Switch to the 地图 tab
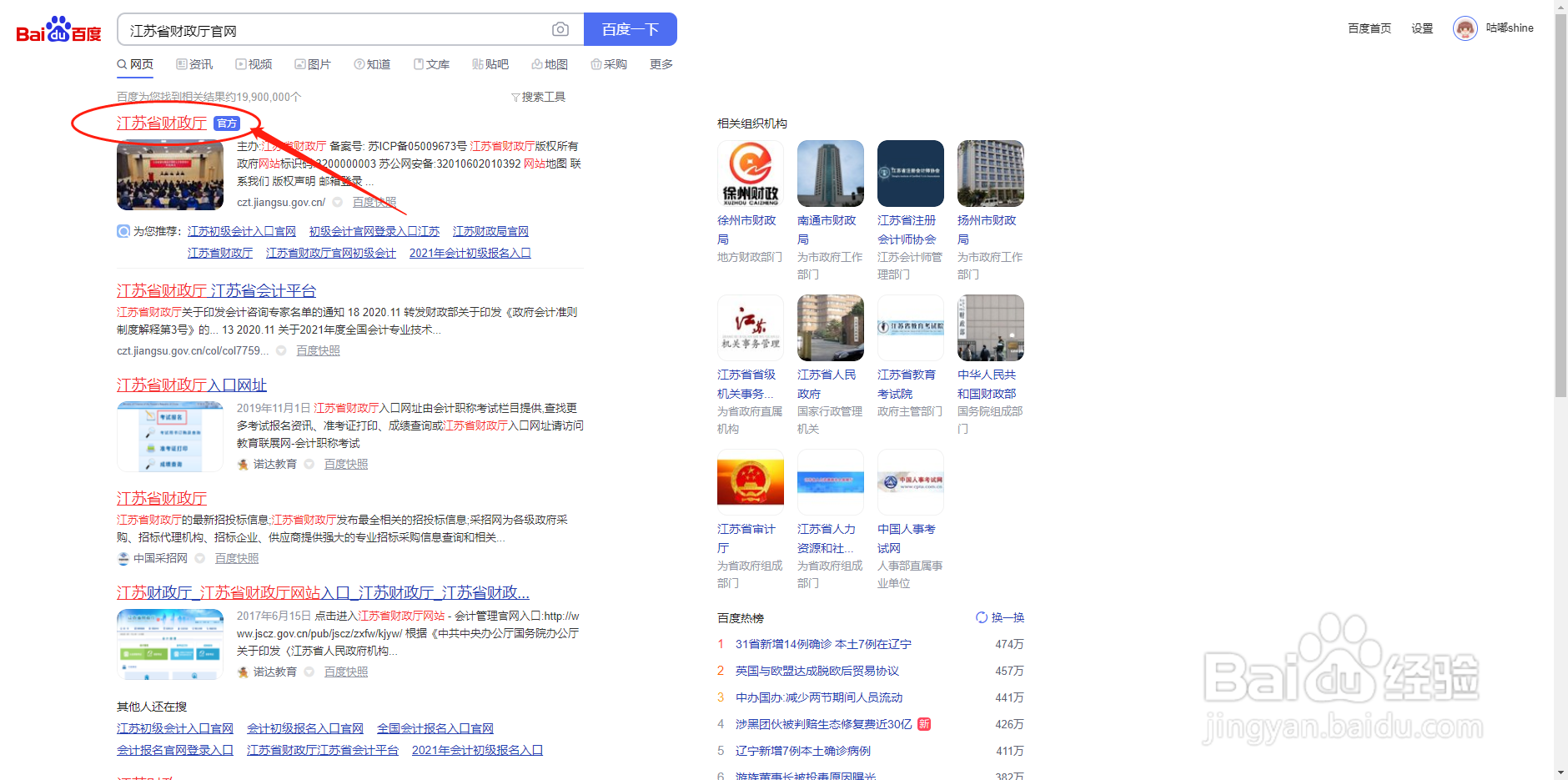This screenshot has height=780, width=1568. click(x=550, y=64)
